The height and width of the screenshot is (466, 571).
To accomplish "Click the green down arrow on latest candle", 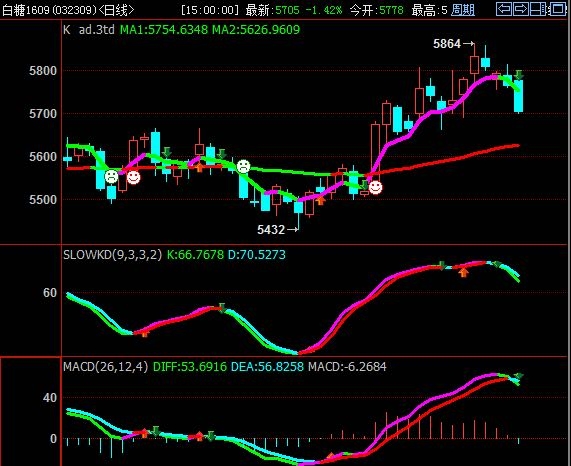I will pos(519,75).
